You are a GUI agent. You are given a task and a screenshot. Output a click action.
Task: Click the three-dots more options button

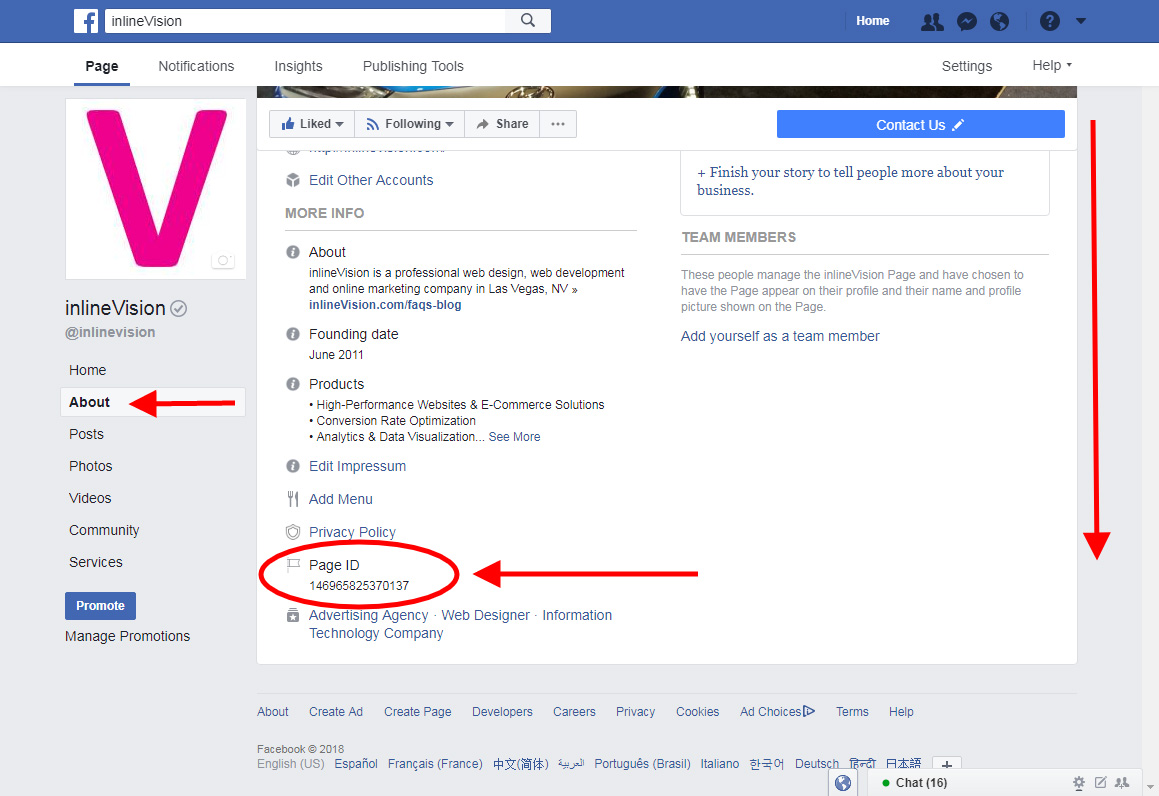558,124
